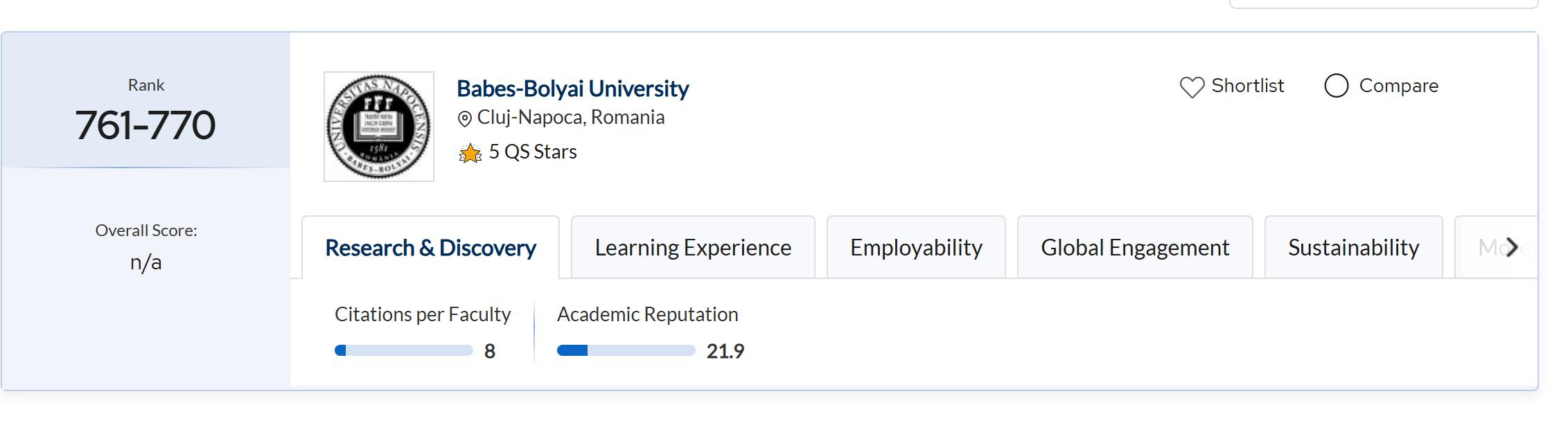
Task: Click the Cluj-Napoca, Romania location text
Action: (x=571, y=118)
